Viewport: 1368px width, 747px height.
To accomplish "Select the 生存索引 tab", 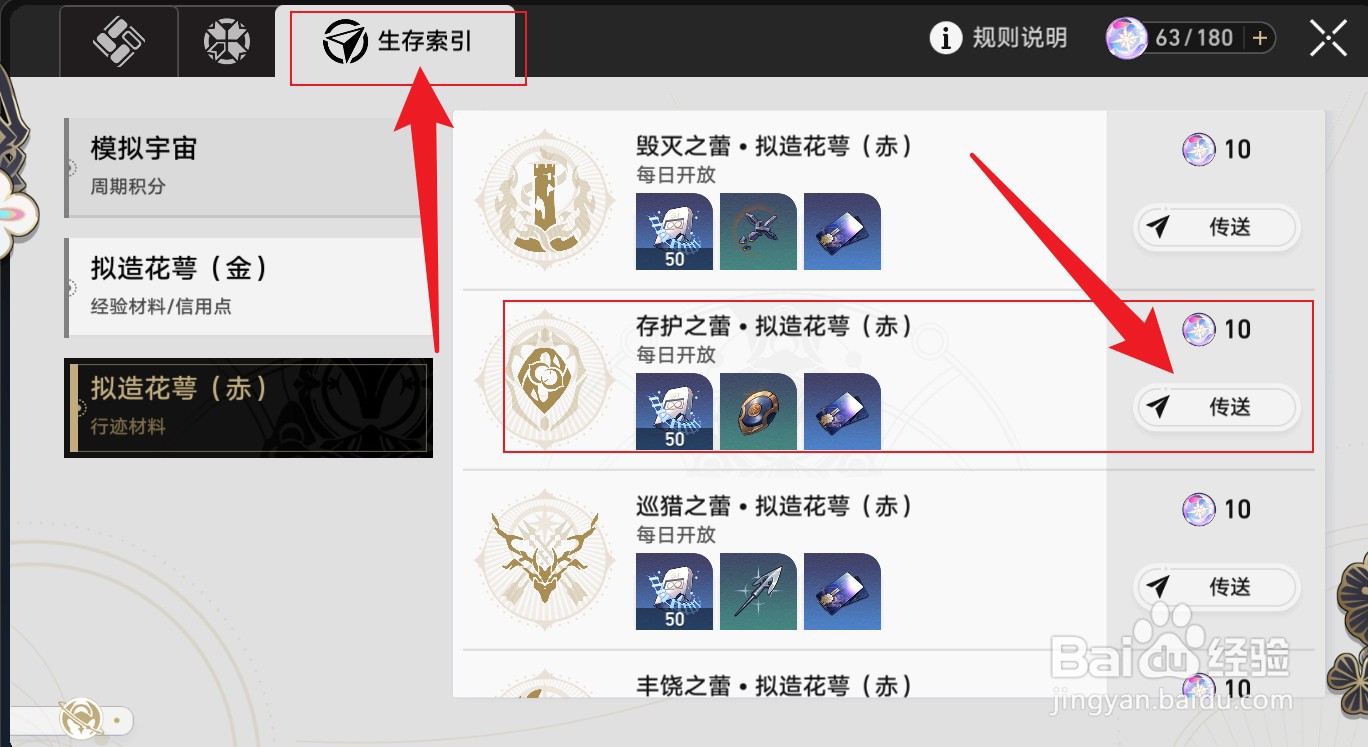I will (398, 42).
